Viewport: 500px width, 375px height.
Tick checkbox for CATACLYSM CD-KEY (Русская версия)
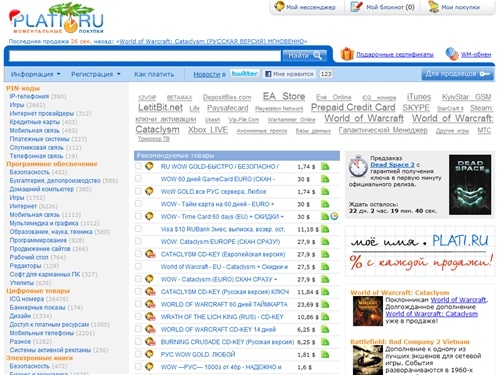(138, 291)
